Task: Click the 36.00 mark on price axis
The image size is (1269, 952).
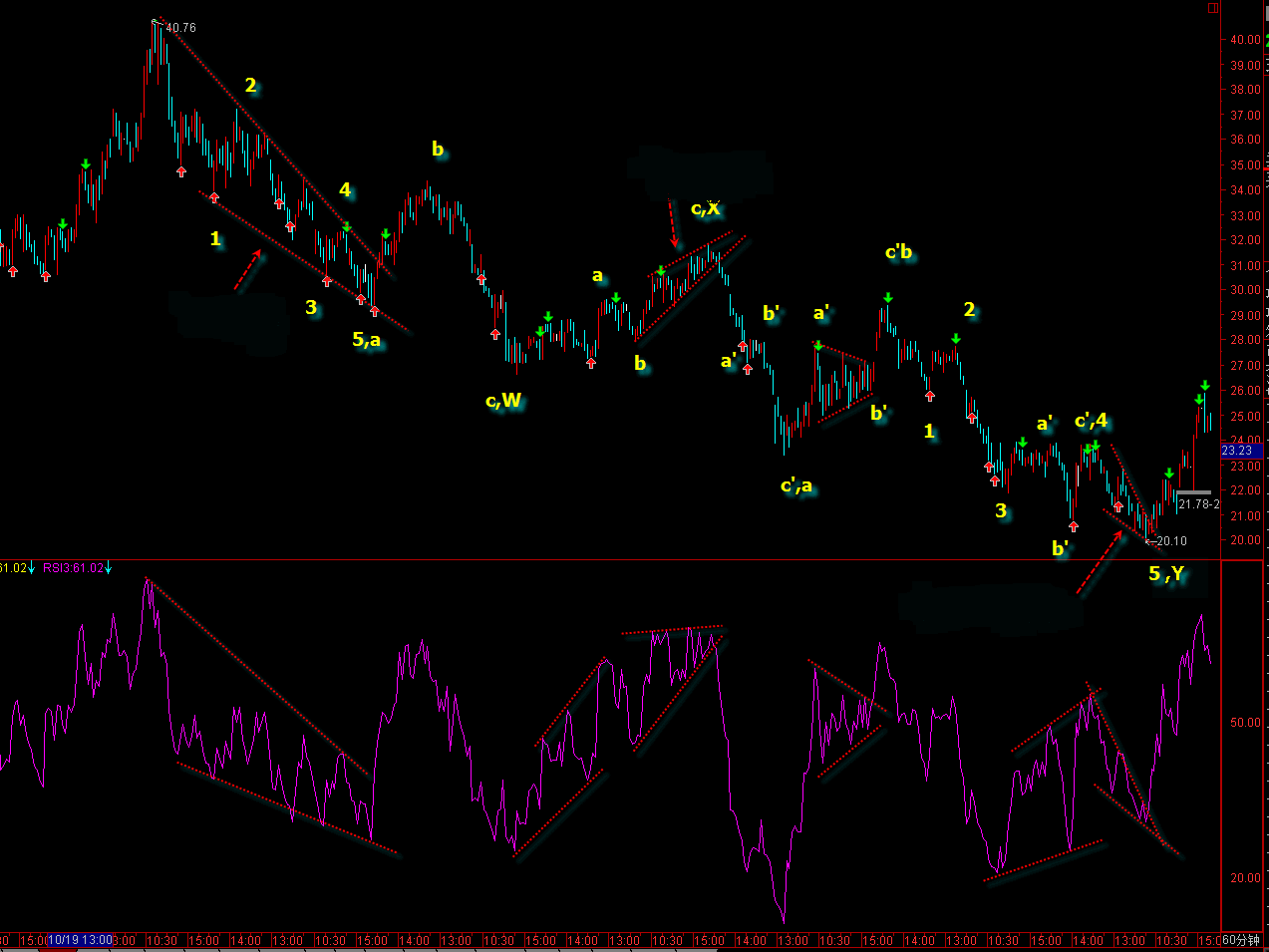Action: [x=1245, y=140]
